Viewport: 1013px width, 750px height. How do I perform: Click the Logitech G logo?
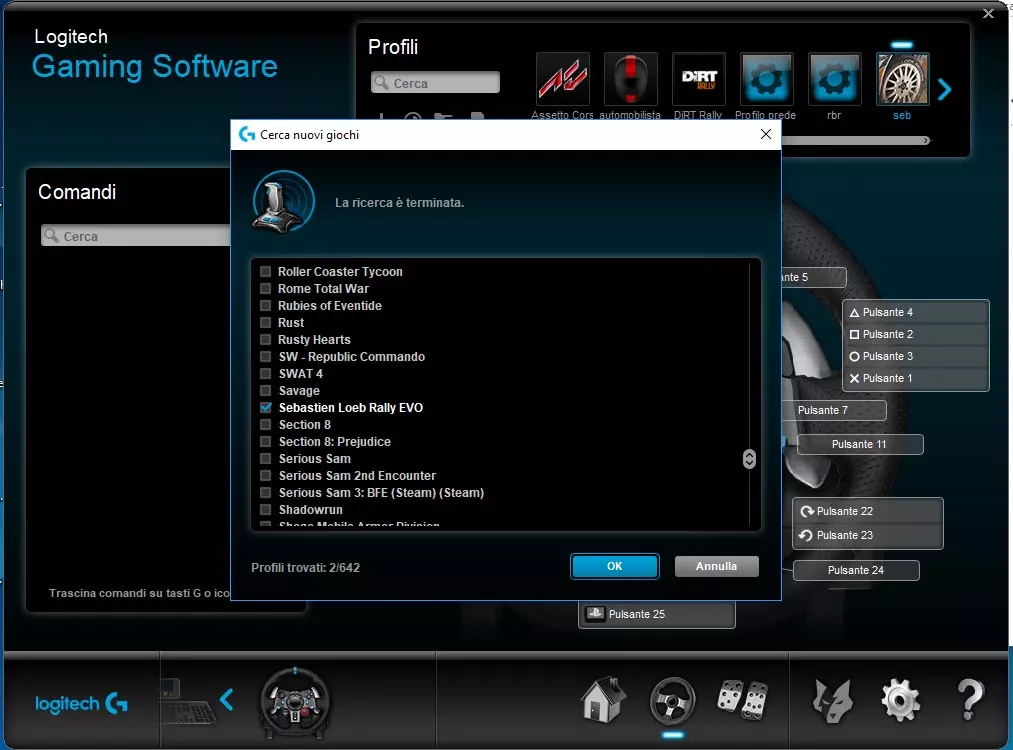click(x=81, y=703)
